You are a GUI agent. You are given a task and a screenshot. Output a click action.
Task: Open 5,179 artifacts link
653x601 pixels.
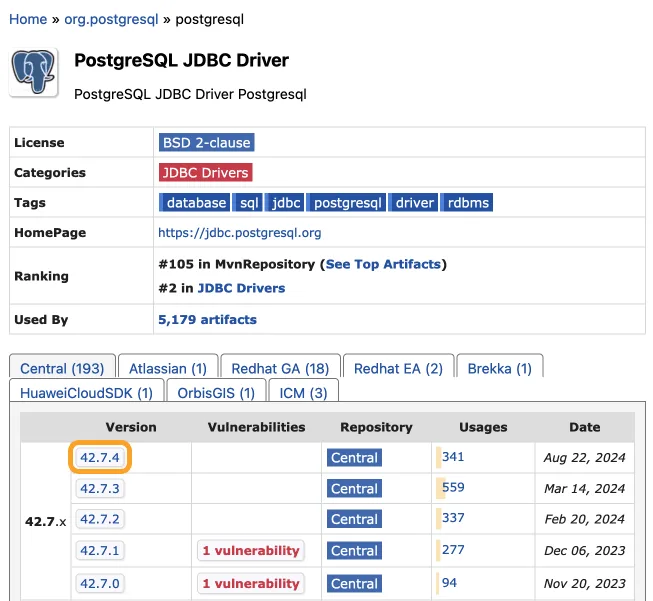pos(207,319)
